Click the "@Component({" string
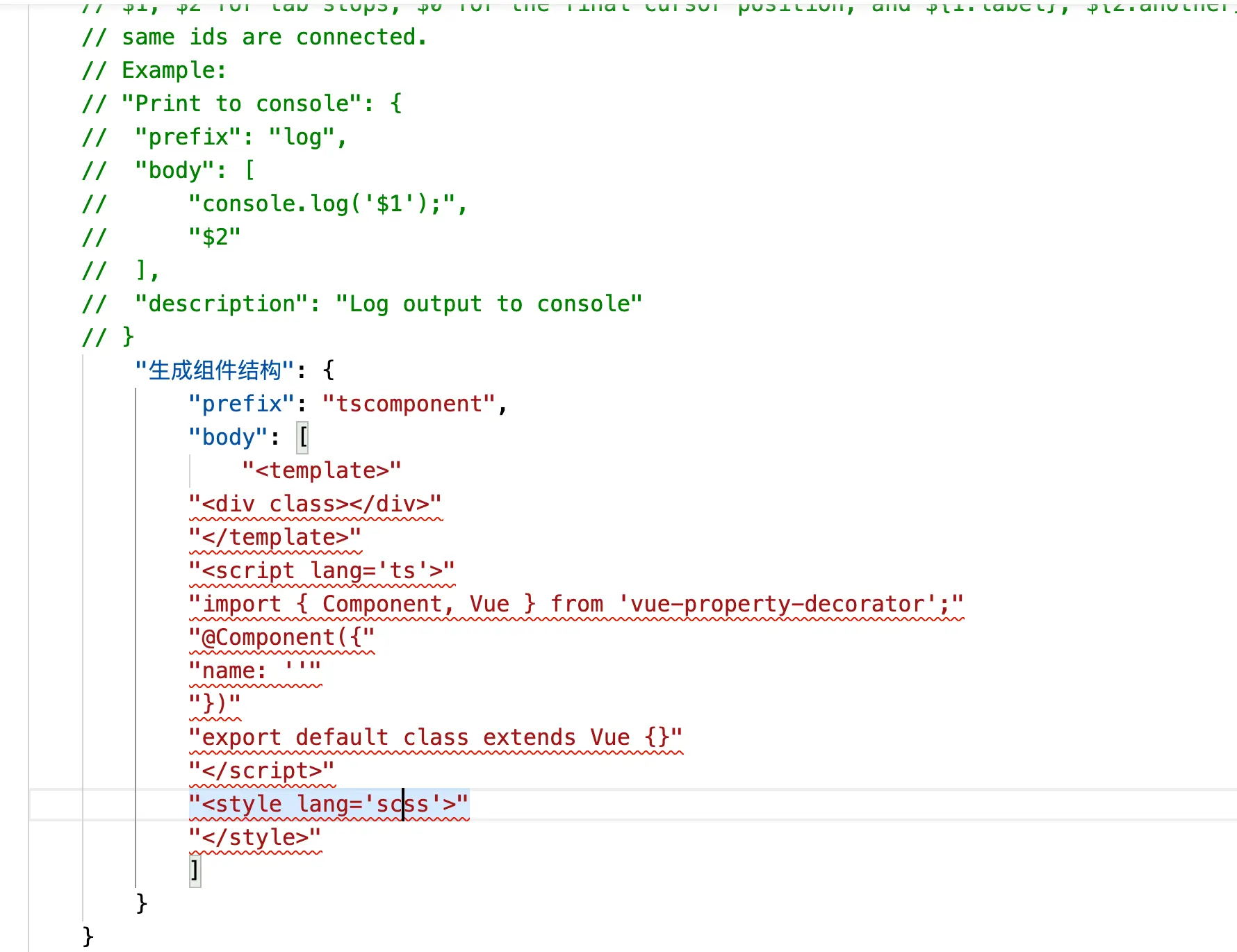 click(x=281, y=637)
